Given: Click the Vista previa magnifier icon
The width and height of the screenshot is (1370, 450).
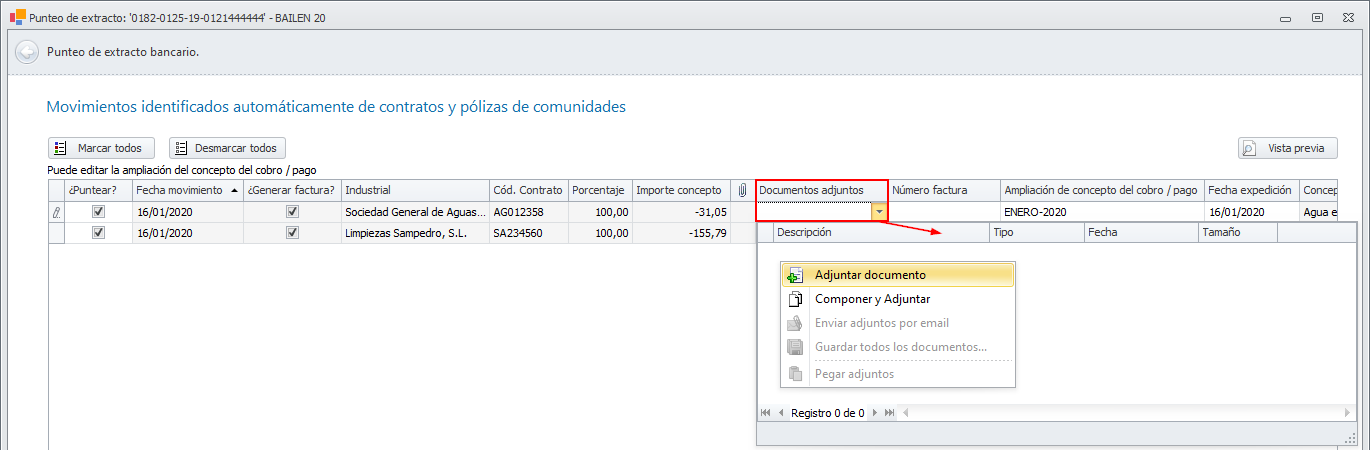Looking at the screenshot, I should 1249,148.
